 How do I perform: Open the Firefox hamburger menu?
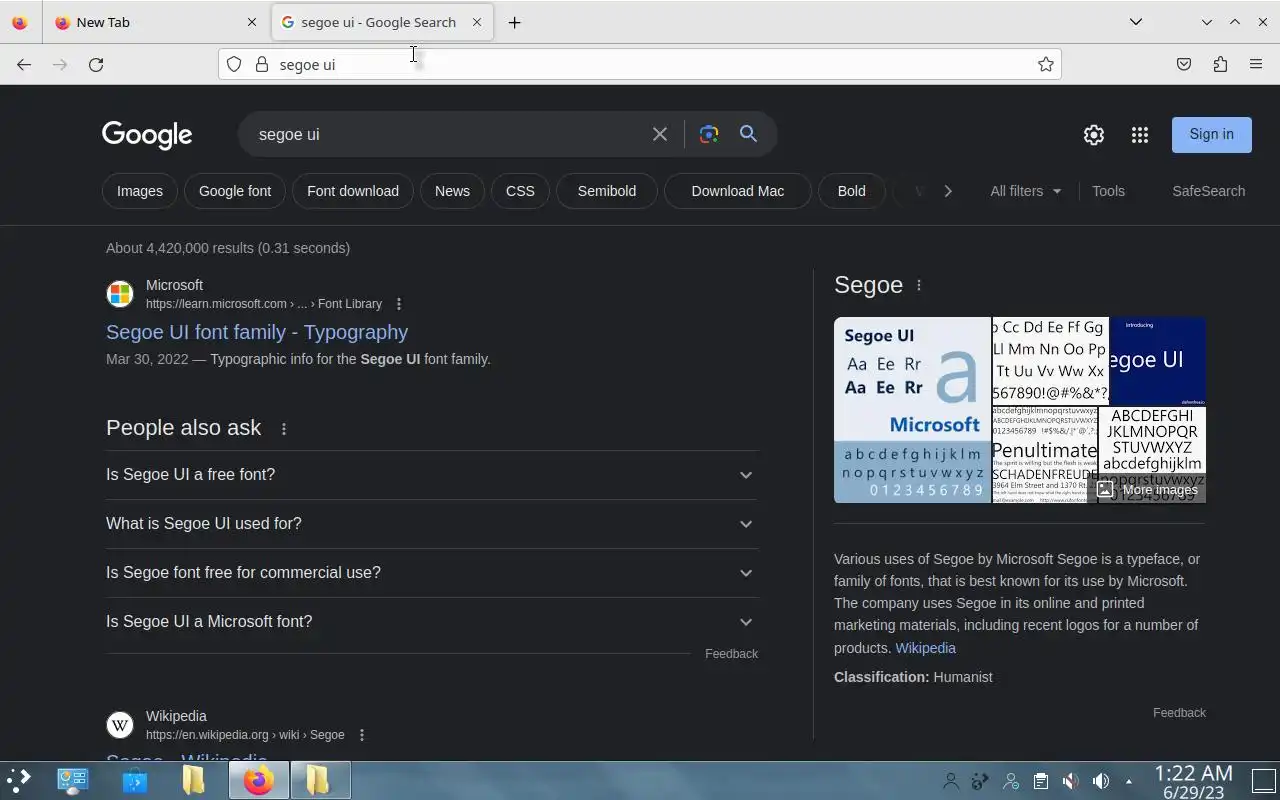[1256, 64]
